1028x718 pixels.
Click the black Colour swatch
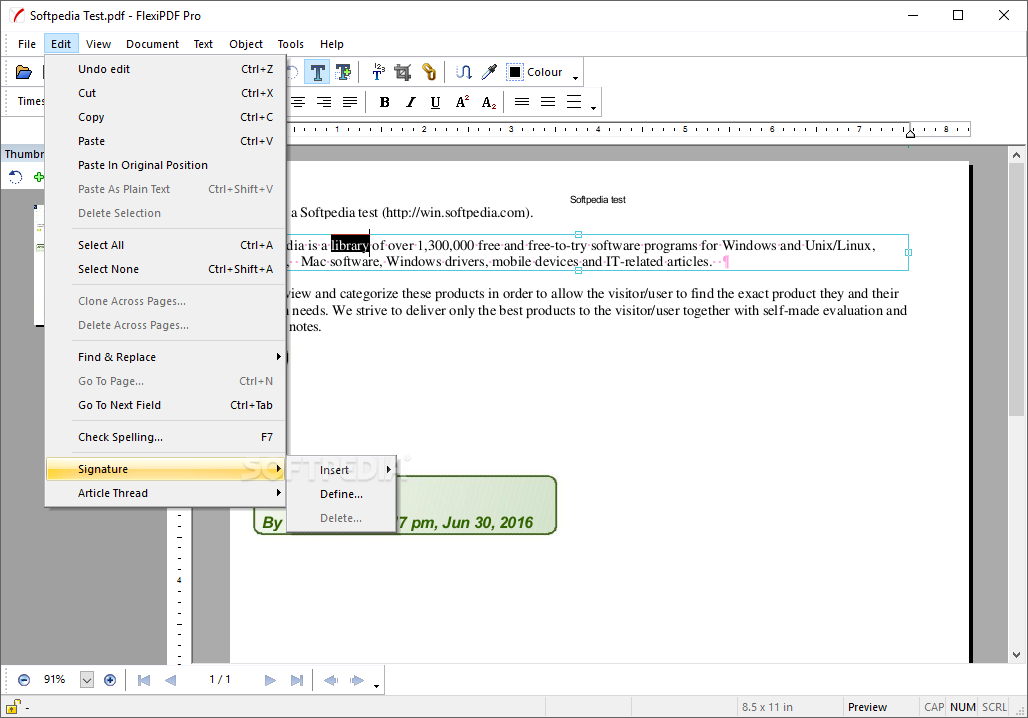(515, 72)
